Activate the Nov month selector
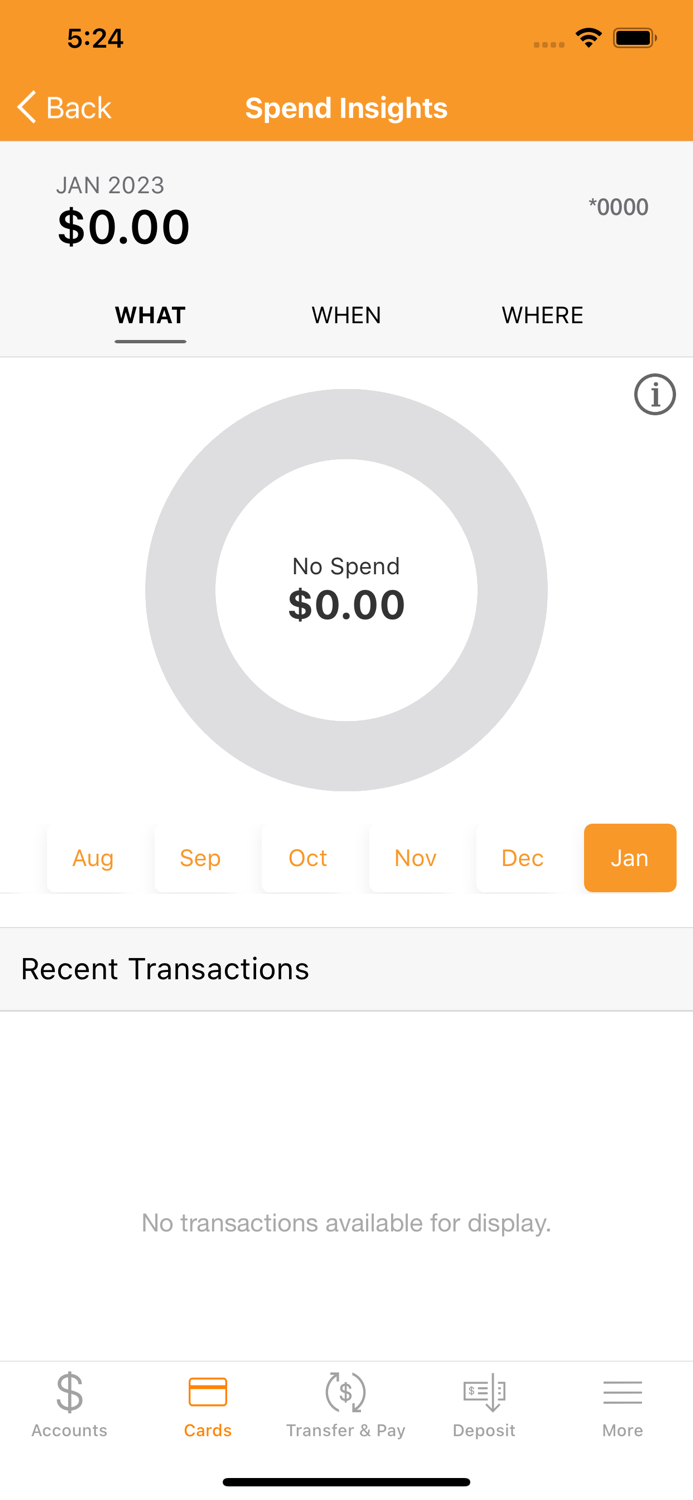Image resolution: width=693 pixels, height=1500 pixels. tap(415, 858)
